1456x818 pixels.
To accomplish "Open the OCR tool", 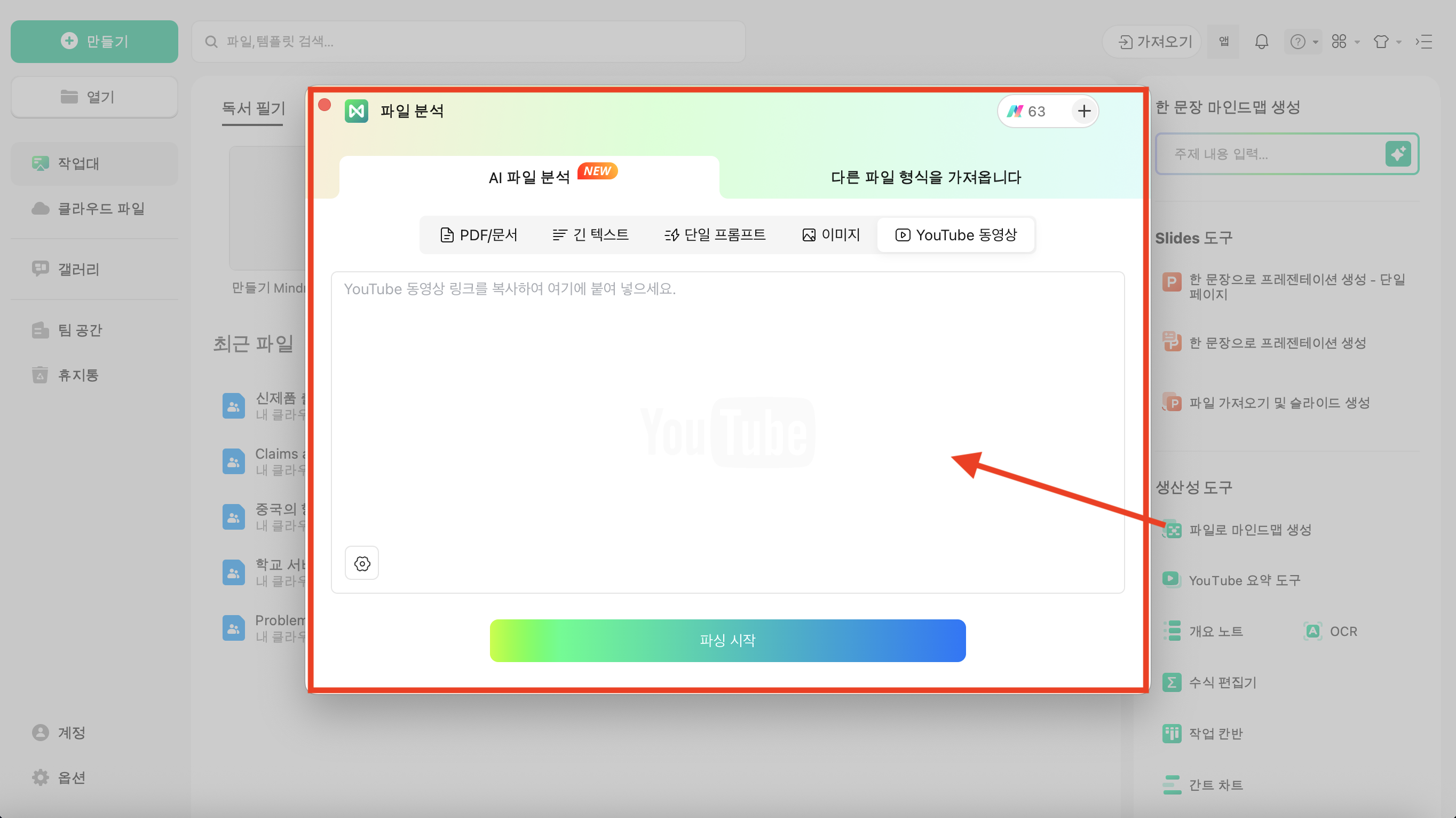I will tap(1331, 632).
